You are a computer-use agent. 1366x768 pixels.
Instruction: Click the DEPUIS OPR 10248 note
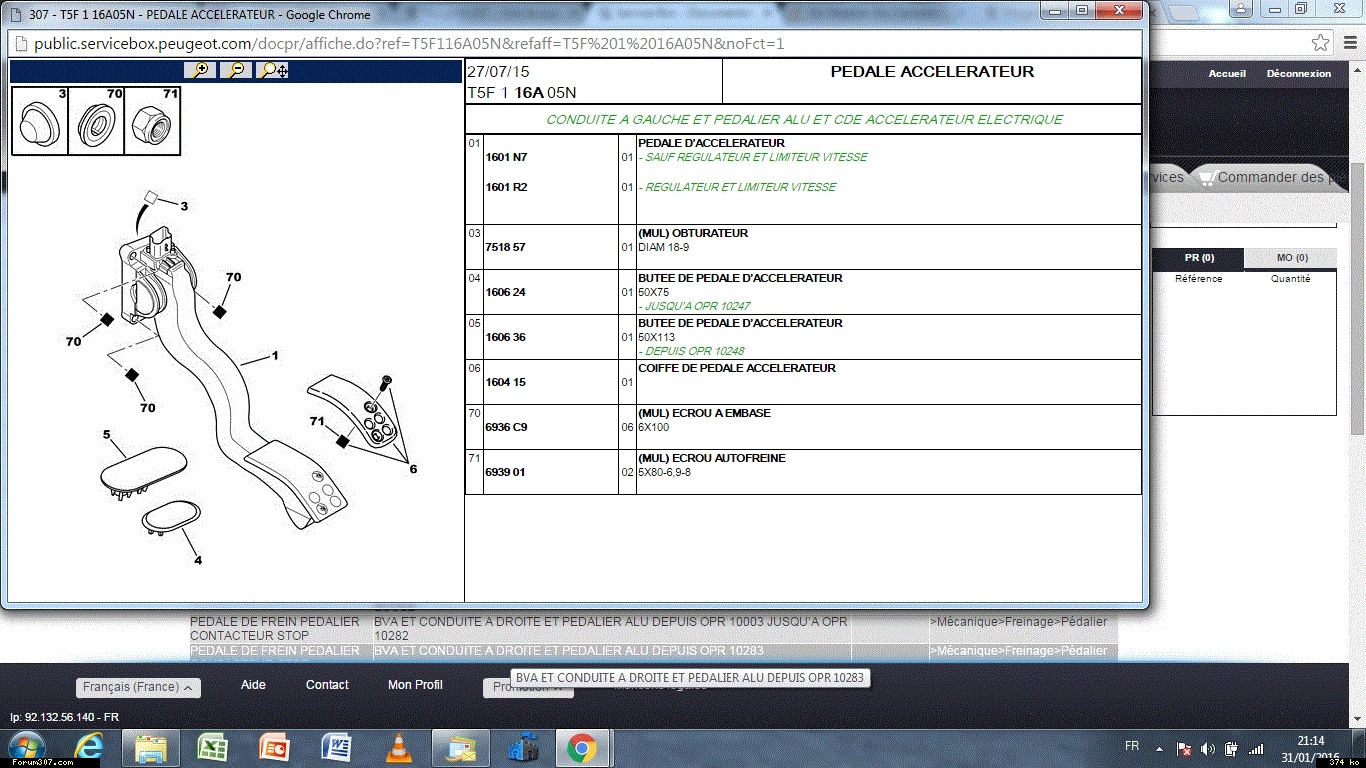click(x=691, y=351)
